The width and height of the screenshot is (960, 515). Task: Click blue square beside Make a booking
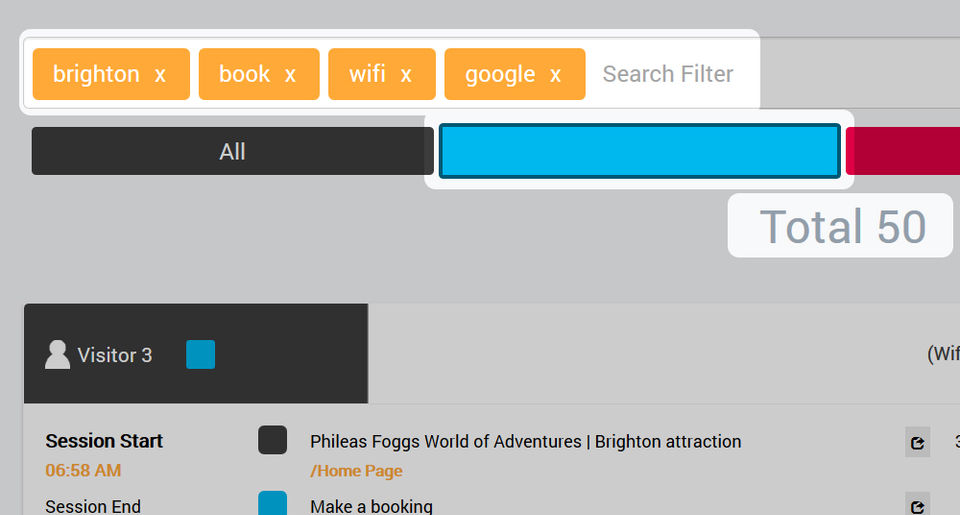[272, 503]
